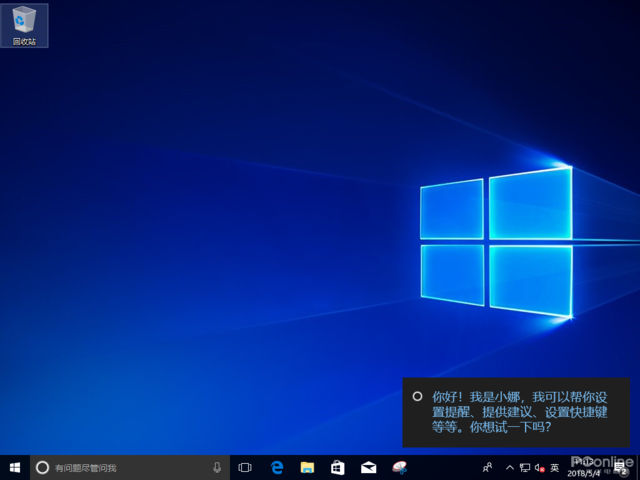The height and width of the screenshot is (480, 640).
Task: Activate the Cortana microphone icon
Action: 217,467
